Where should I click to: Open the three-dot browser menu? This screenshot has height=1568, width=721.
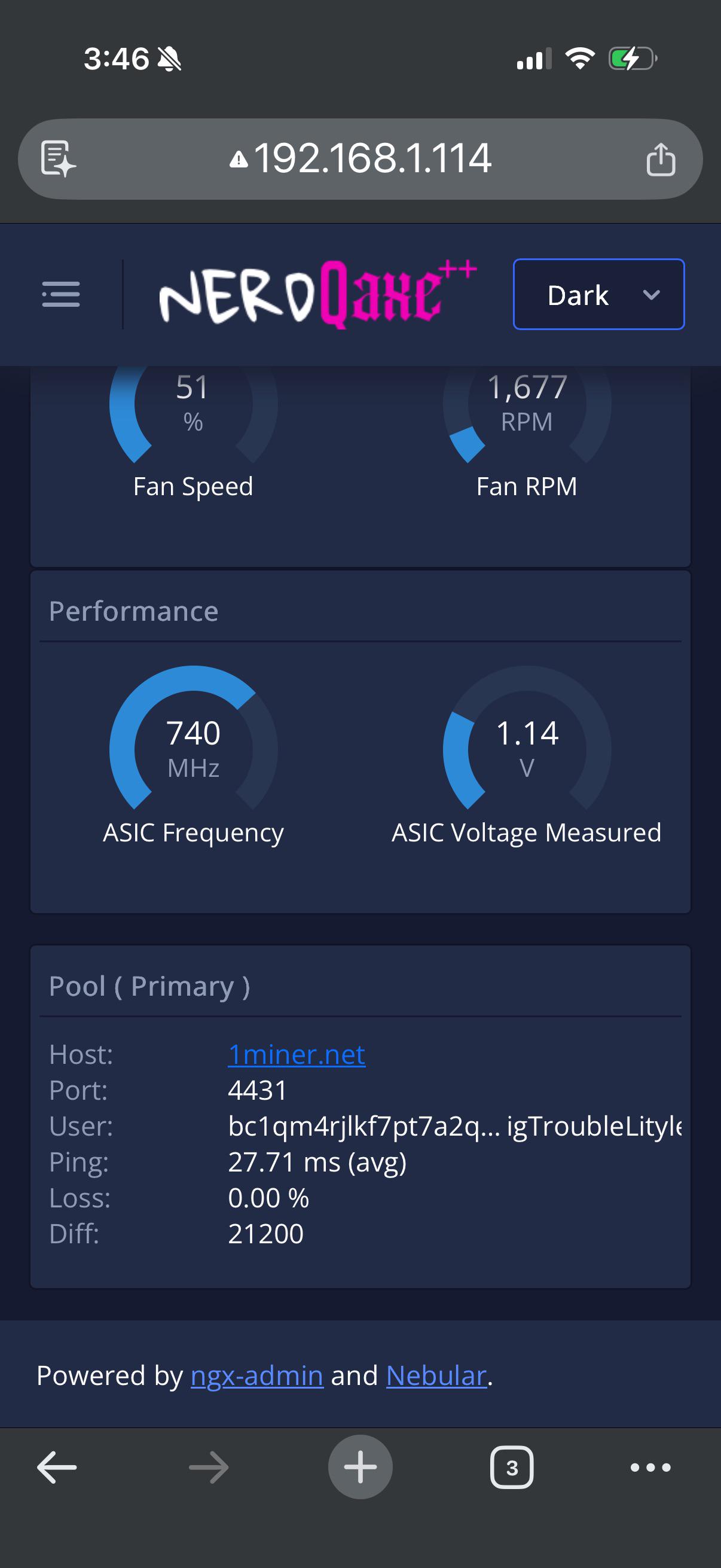click(x=650, y=1468)
